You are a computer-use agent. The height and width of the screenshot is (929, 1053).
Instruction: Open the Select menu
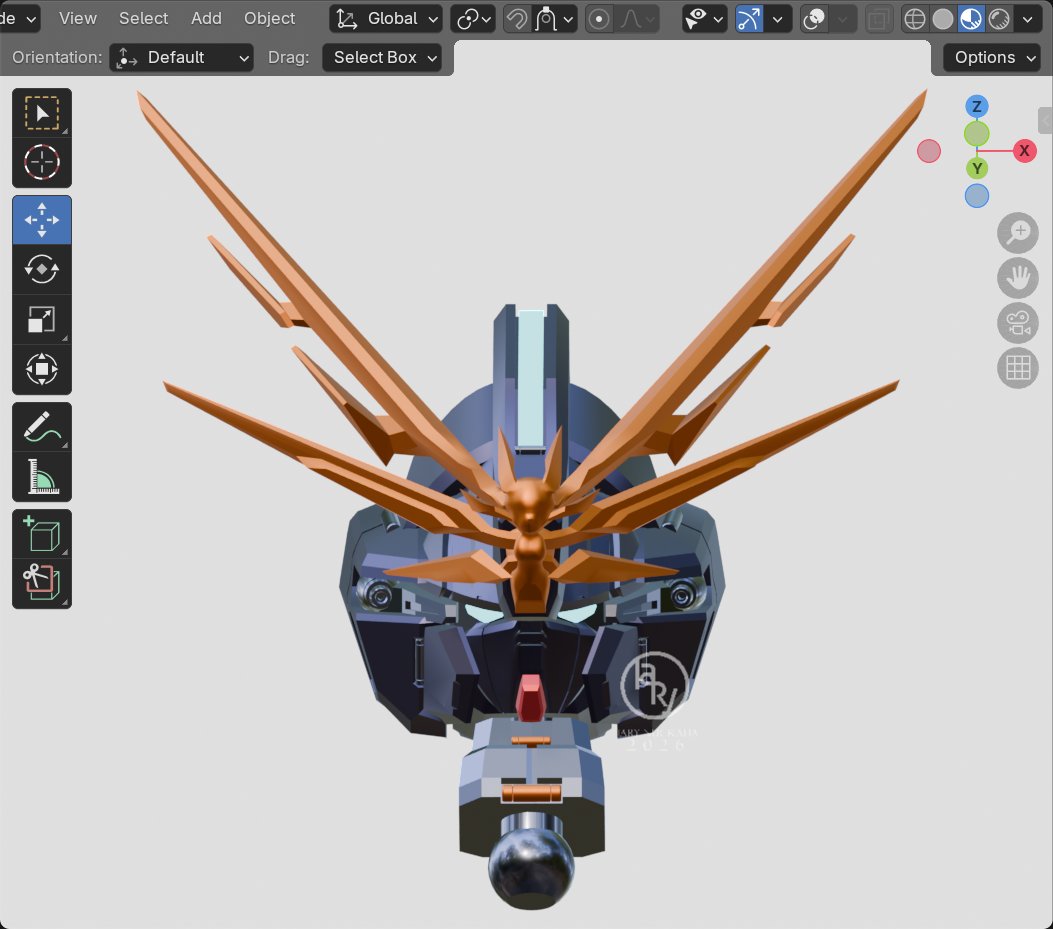[x=144, y=19]
